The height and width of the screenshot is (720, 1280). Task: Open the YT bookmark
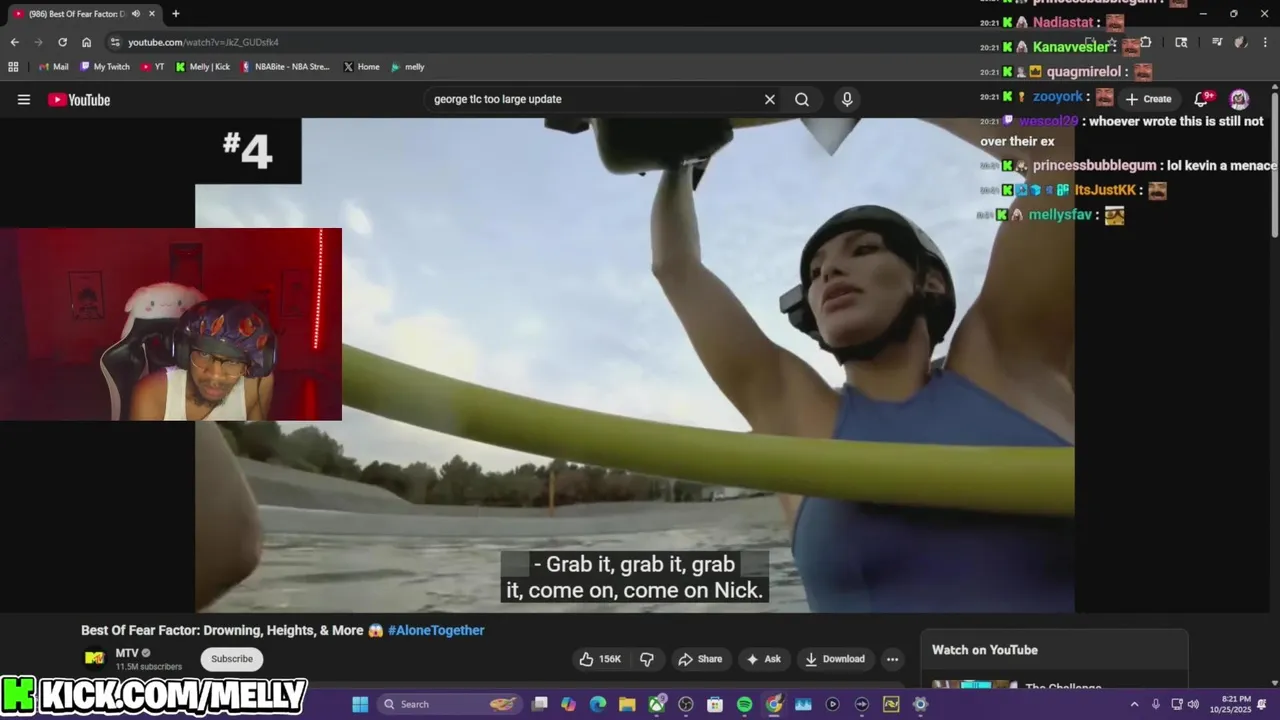pyautogui.click(x=153, y=67)
